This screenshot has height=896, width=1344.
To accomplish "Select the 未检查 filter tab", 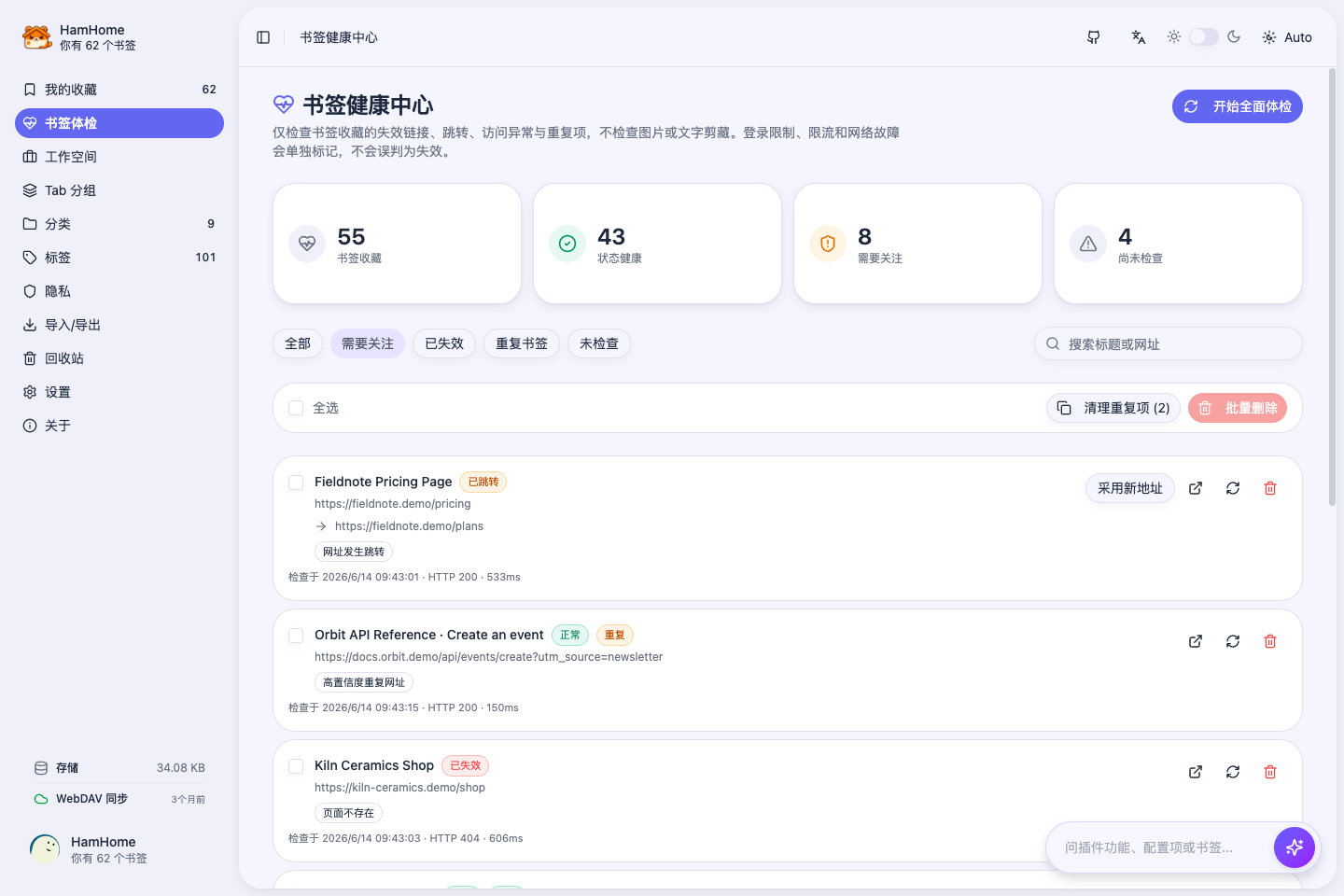I will pos(599,343).
